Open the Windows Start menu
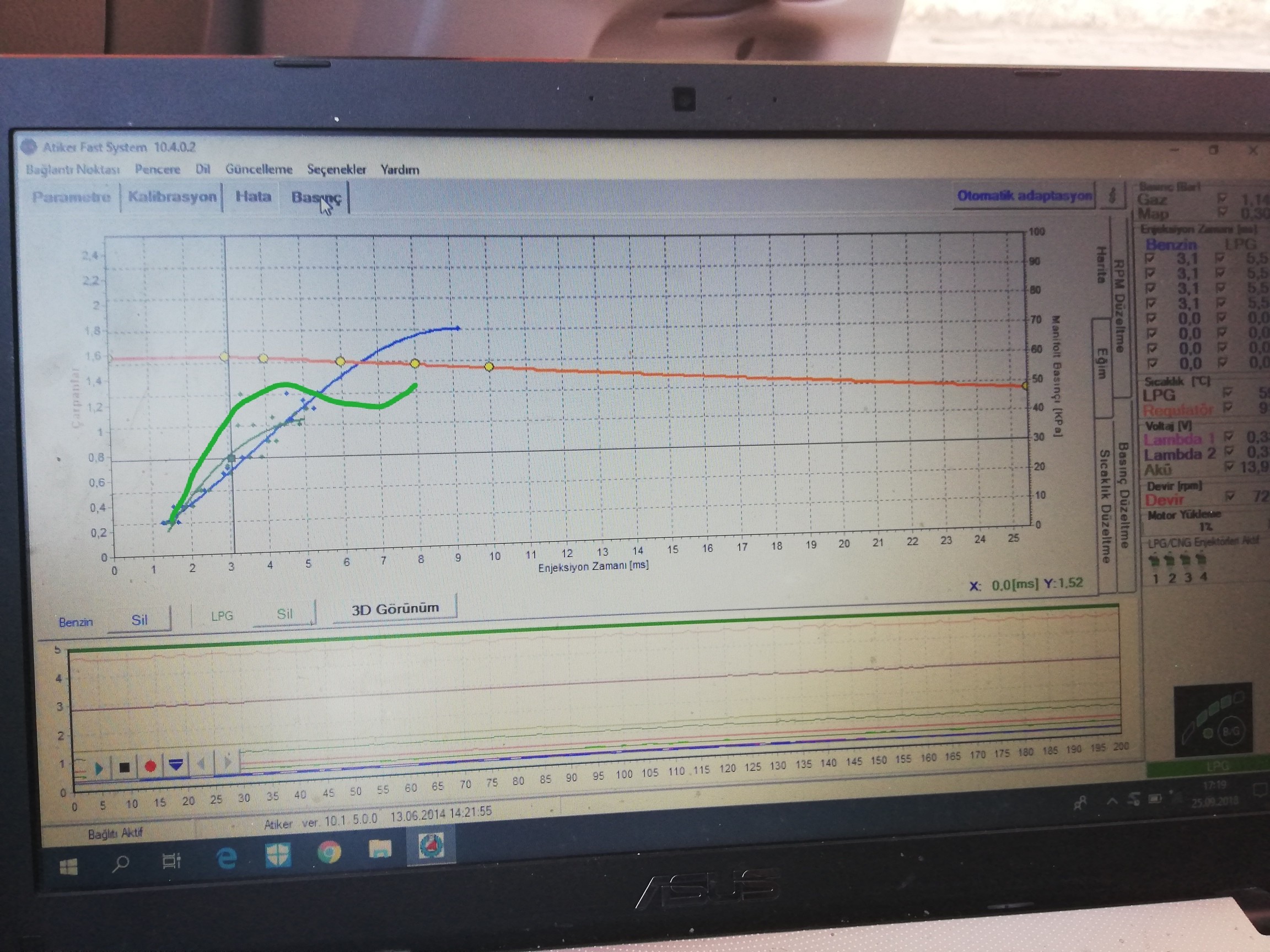Viewport: 1270px width, 952px height. (69, 866)
